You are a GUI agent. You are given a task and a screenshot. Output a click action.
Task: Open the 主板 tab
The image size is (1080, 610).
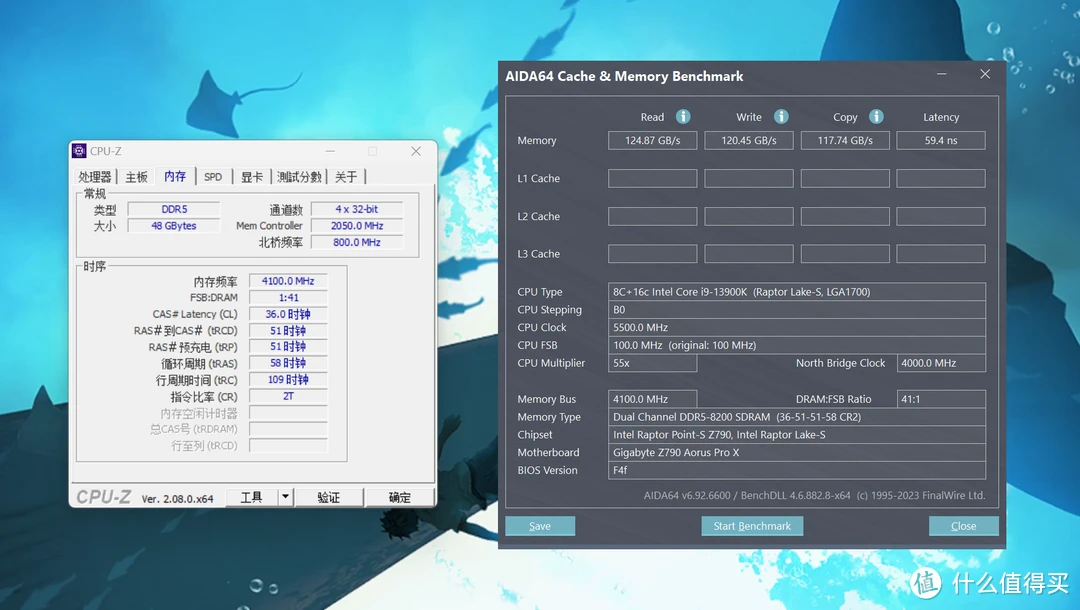tap(136, 177)
